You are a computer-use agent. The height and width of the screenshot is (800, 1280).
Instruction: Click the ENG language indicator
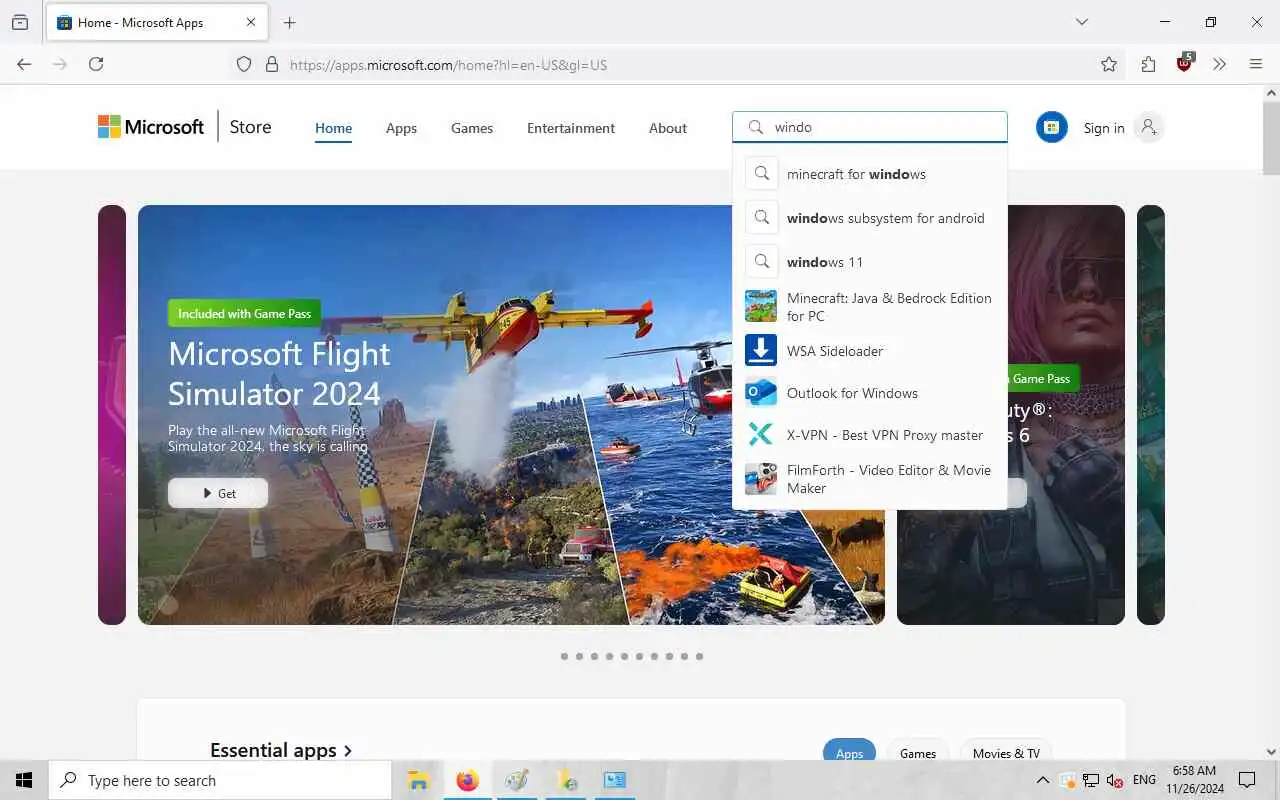1144,780
